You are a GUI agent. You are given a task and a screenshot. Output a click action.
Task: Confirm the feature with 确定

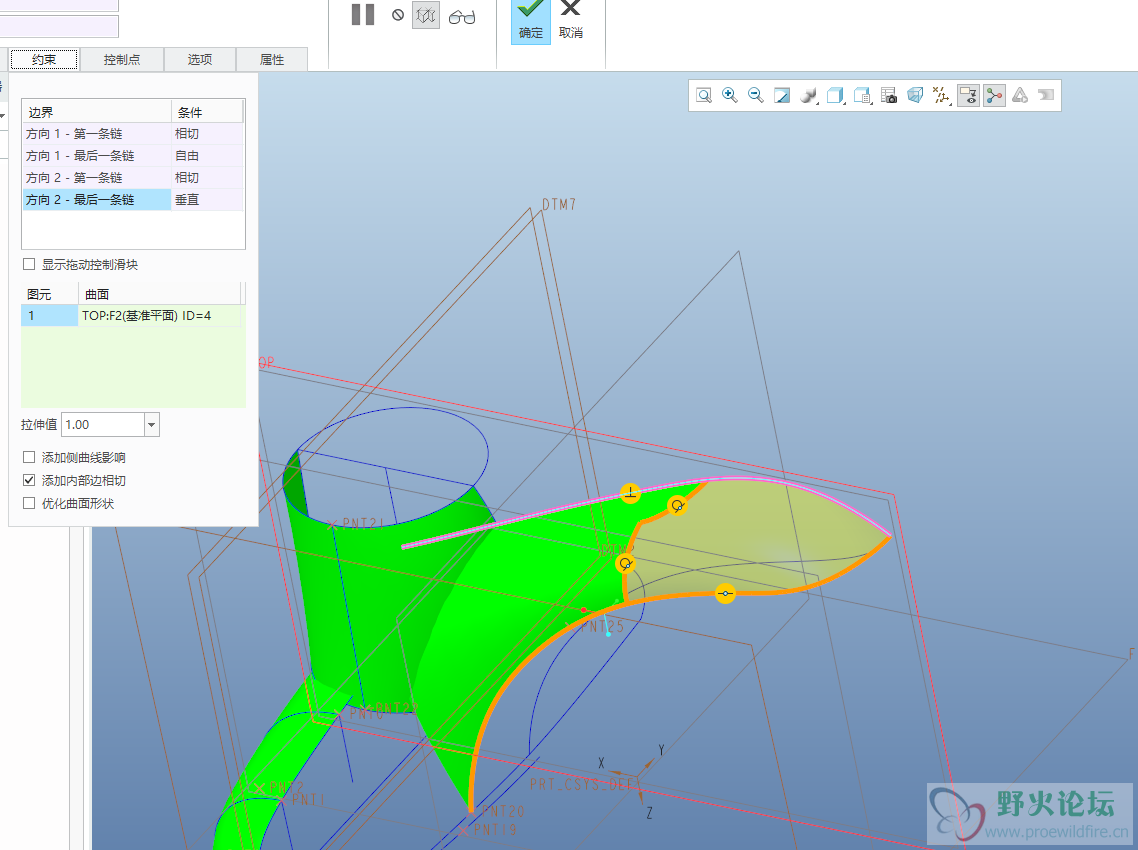[x=531, y=20]
